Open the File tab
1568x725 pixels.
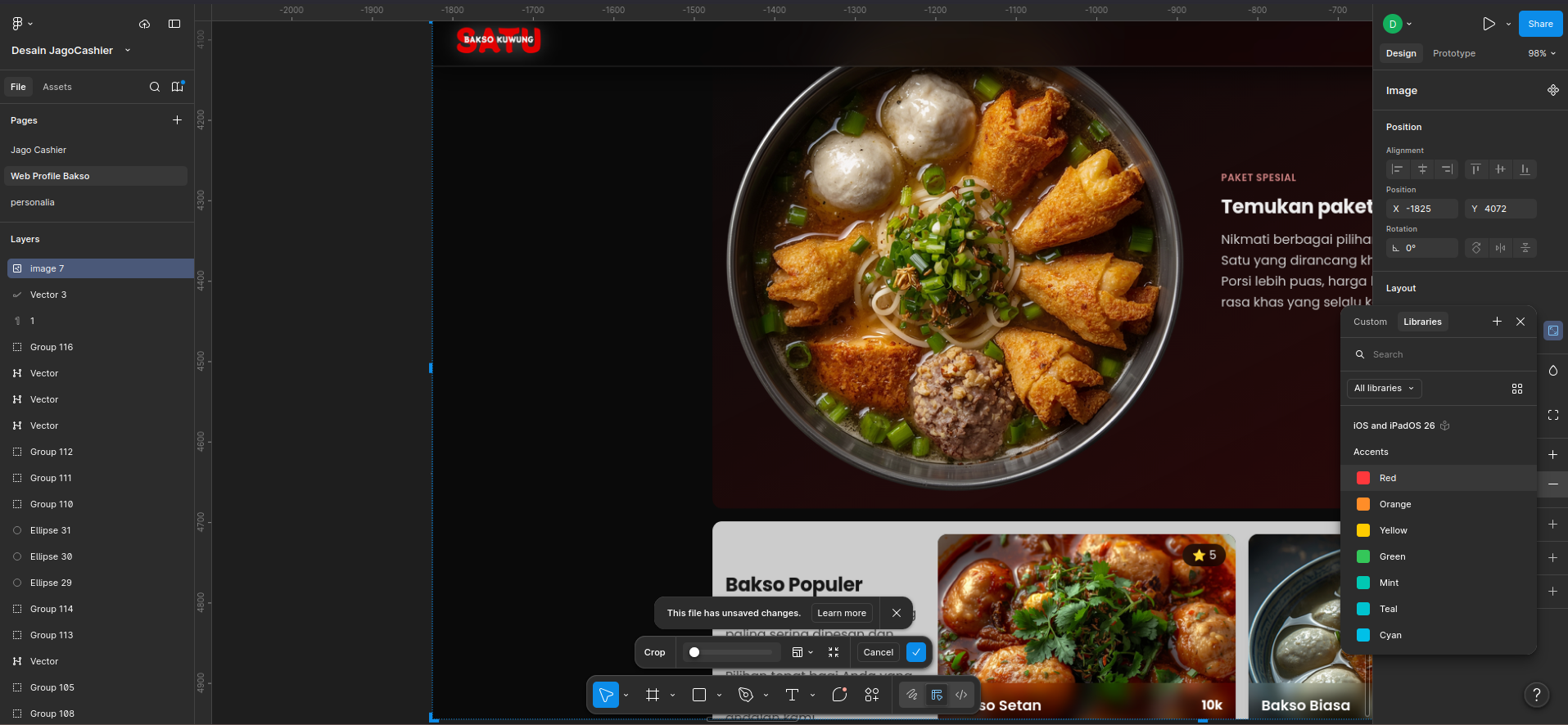(x=18, y=87)
